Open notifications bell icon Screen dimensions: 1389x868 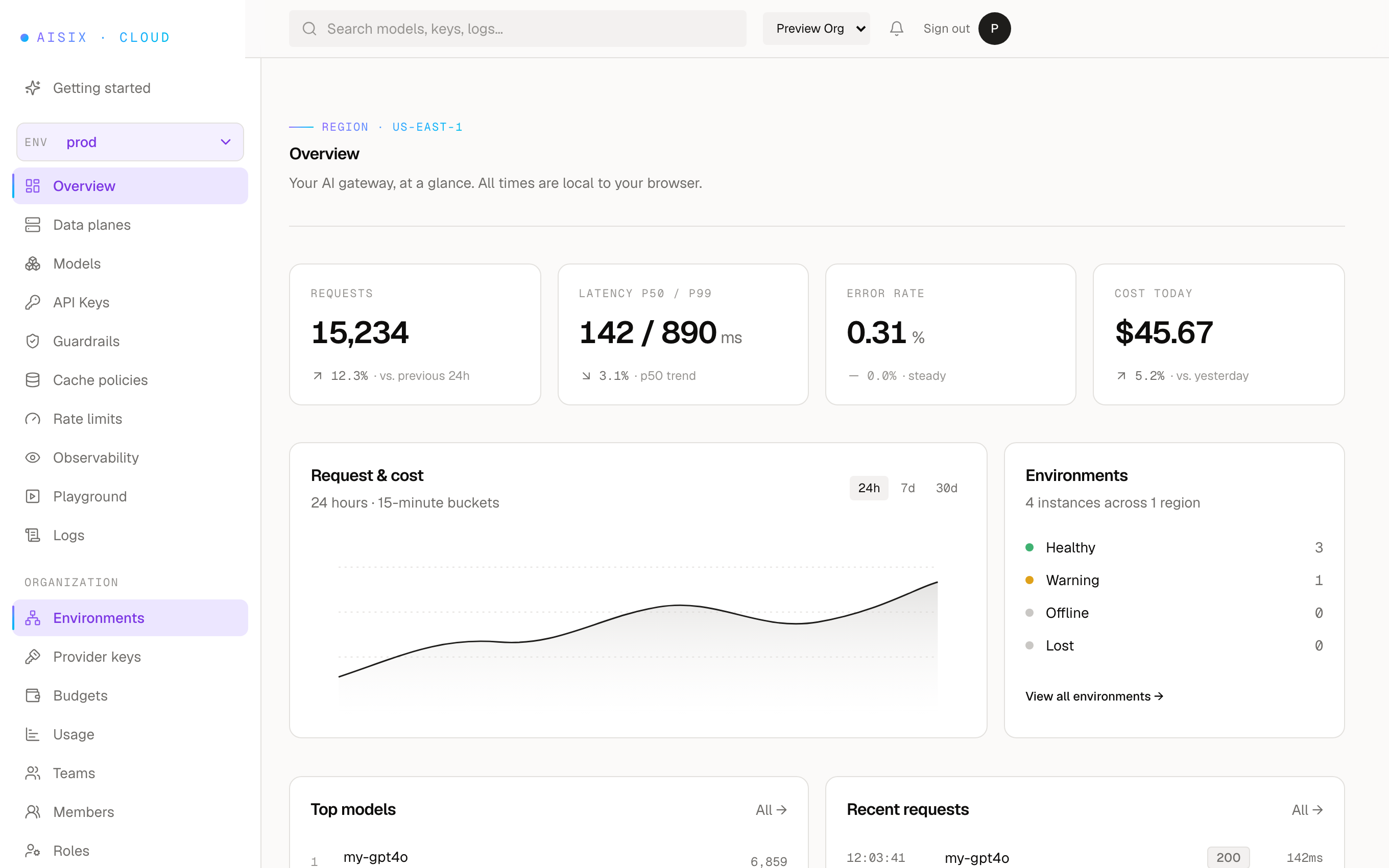pyautogui.click(x=897, y=28)
